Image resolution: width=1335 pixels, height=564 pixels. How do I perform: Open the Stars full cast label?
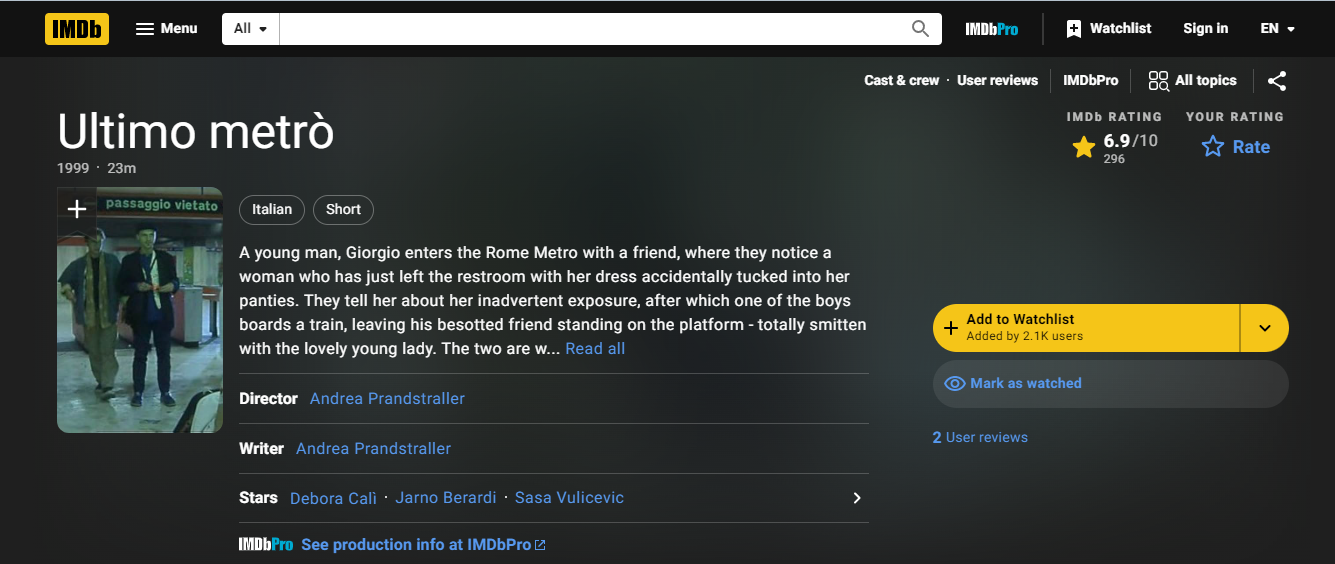point(258,497)
